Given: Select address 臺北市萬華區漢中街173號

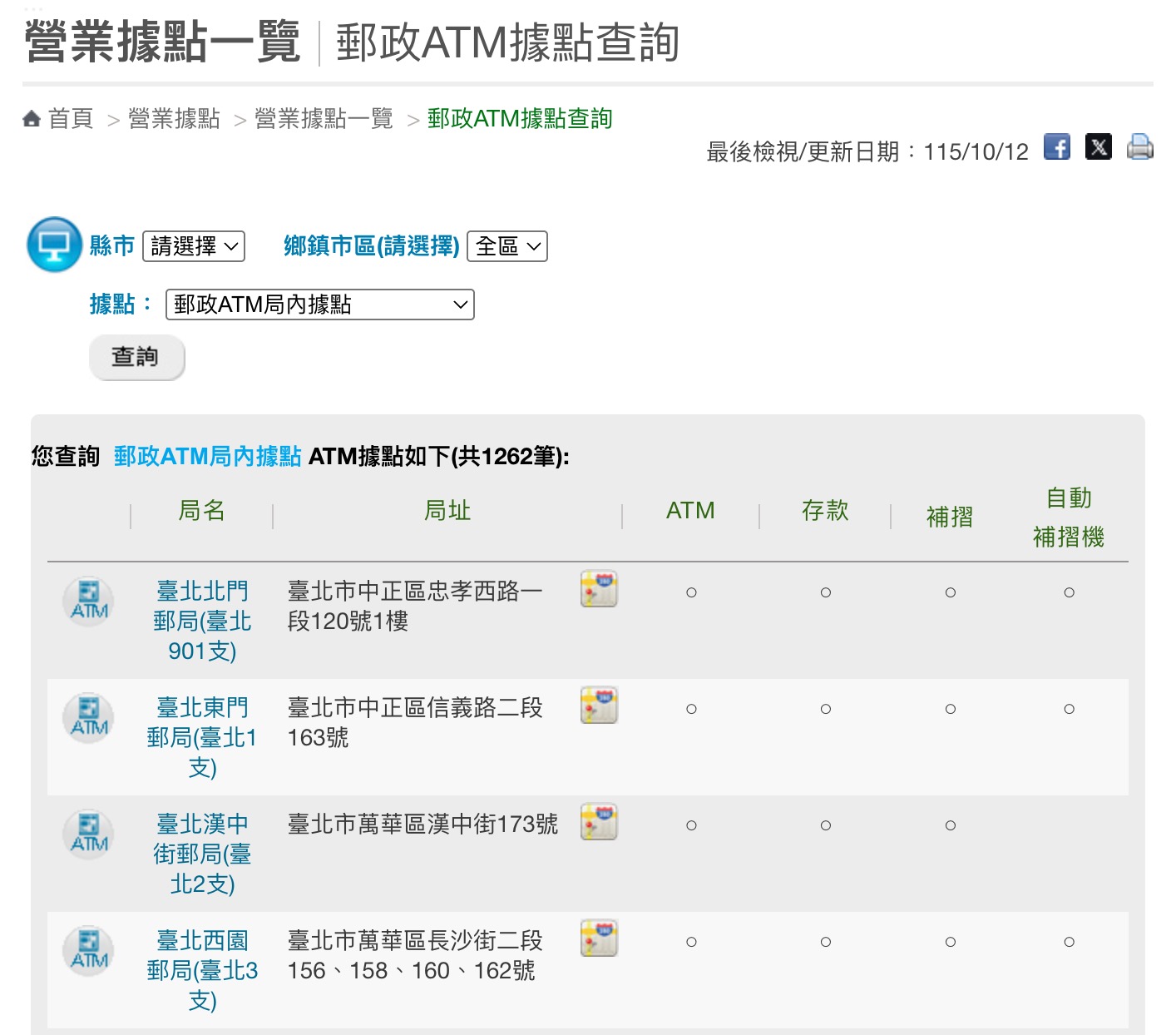Looking at the screenshot, I should tap(422, 824).
